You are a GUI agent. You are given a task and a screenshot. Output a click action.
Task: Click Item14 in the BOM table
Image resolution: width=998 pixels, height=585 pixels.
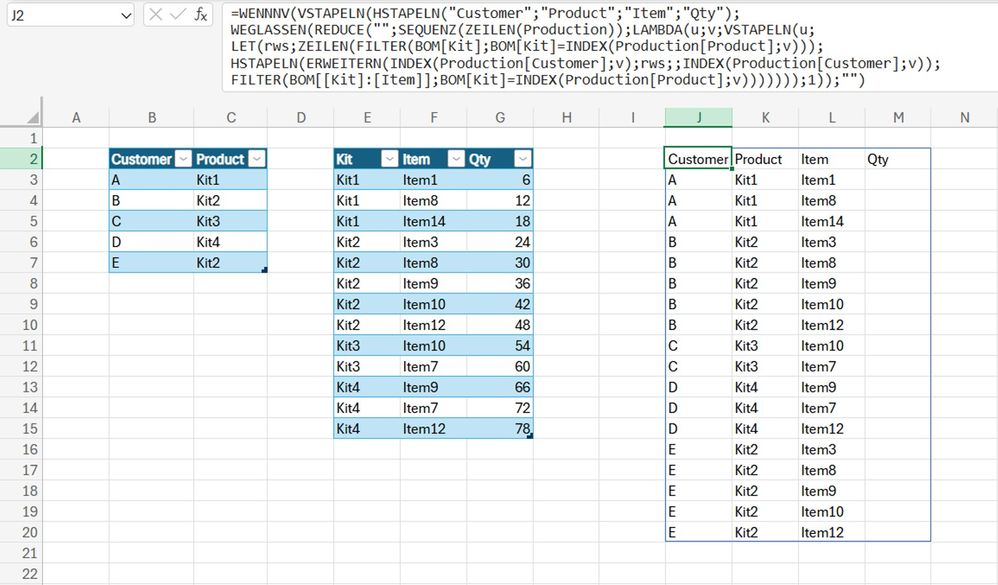click(x=433, y=221)
